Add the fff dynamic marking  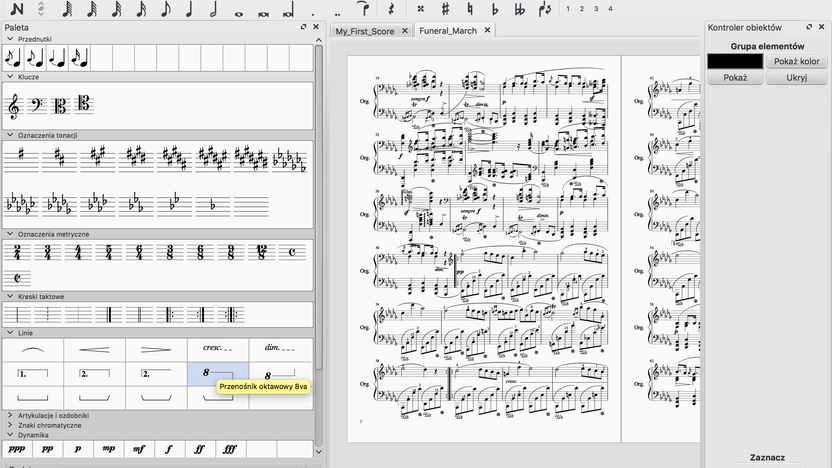[x=230, y=449]
